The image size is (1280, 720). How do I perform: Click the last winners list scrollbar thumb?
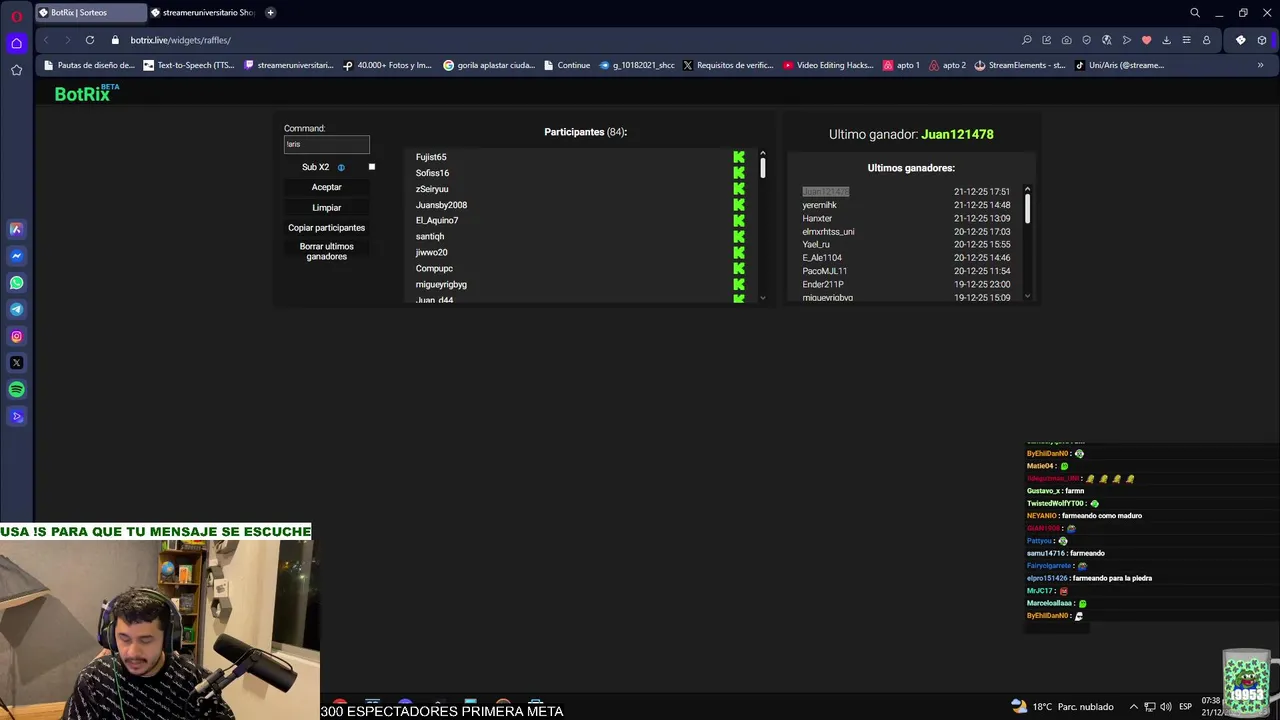click(x=1027, y=209)
